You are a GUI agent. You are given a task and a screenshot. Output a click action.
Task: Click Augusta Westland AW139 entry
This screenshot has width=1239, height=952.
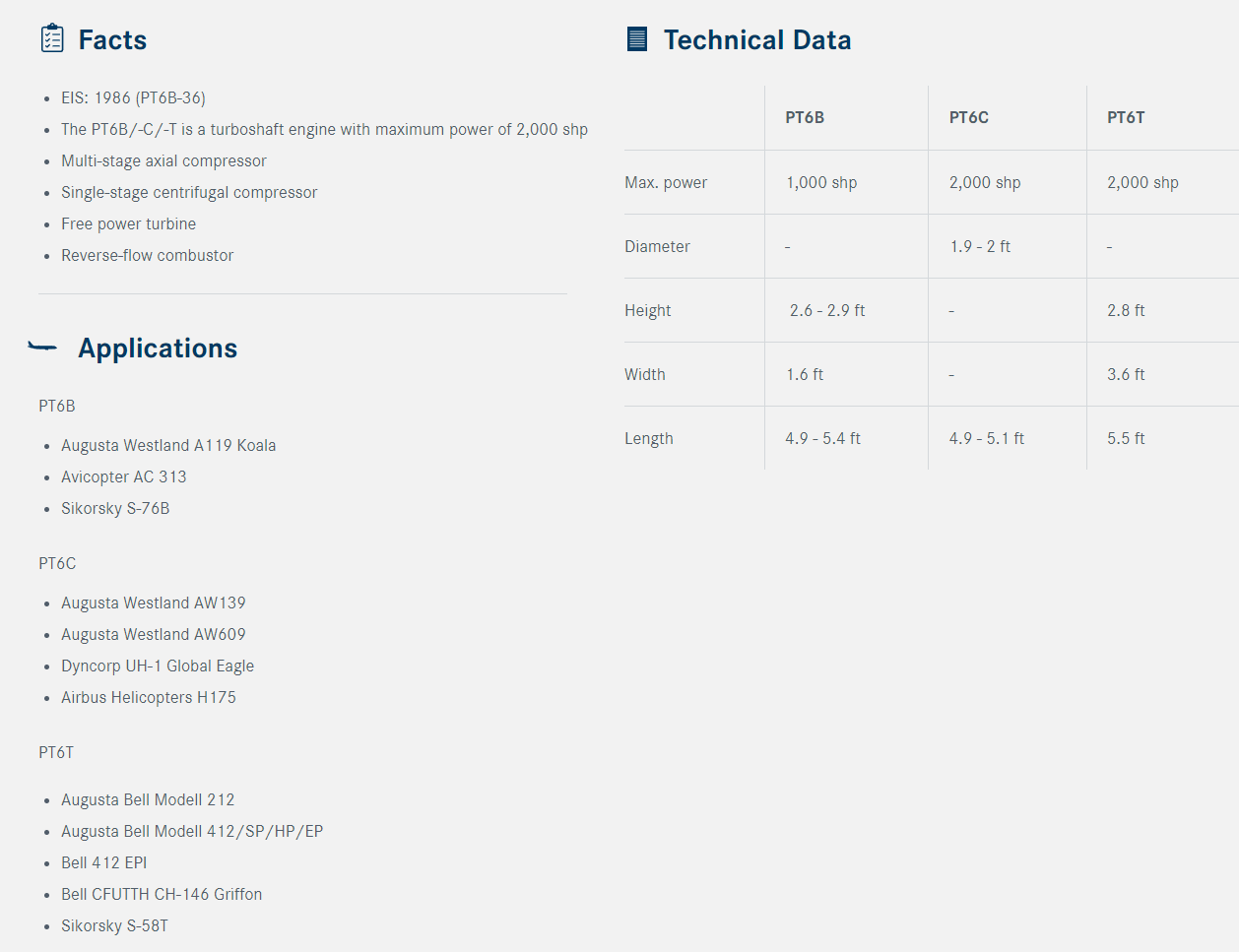[x=154, y=603]
